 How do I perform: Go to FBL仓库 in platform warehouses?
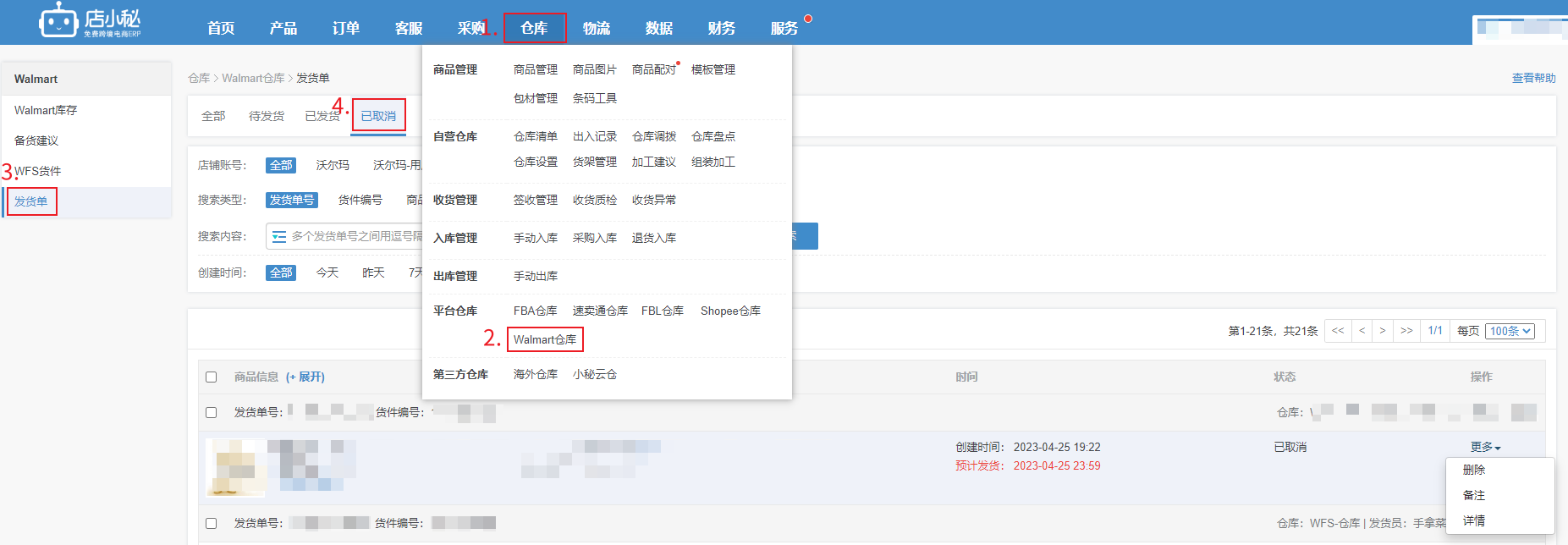663,311
